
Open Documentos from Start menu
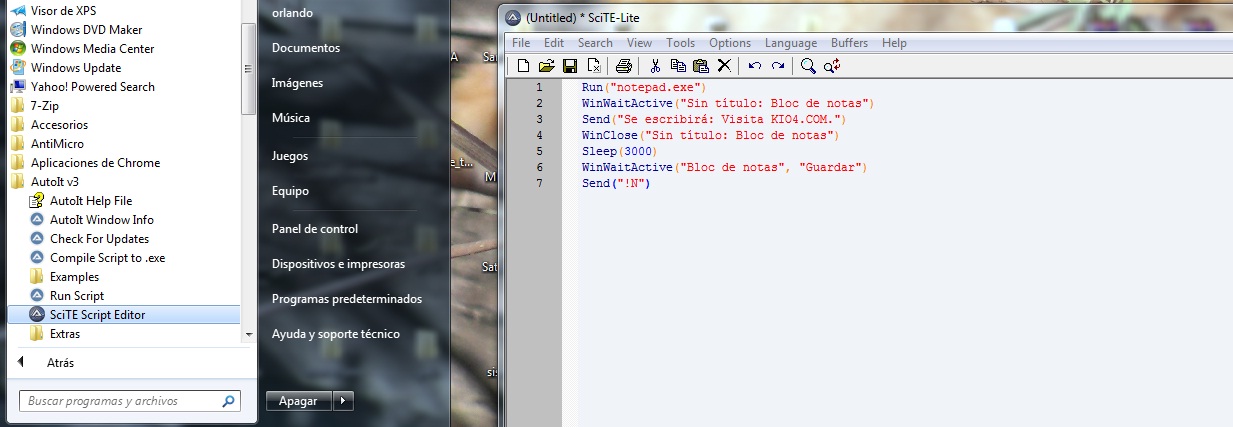[x=306, y=48]
